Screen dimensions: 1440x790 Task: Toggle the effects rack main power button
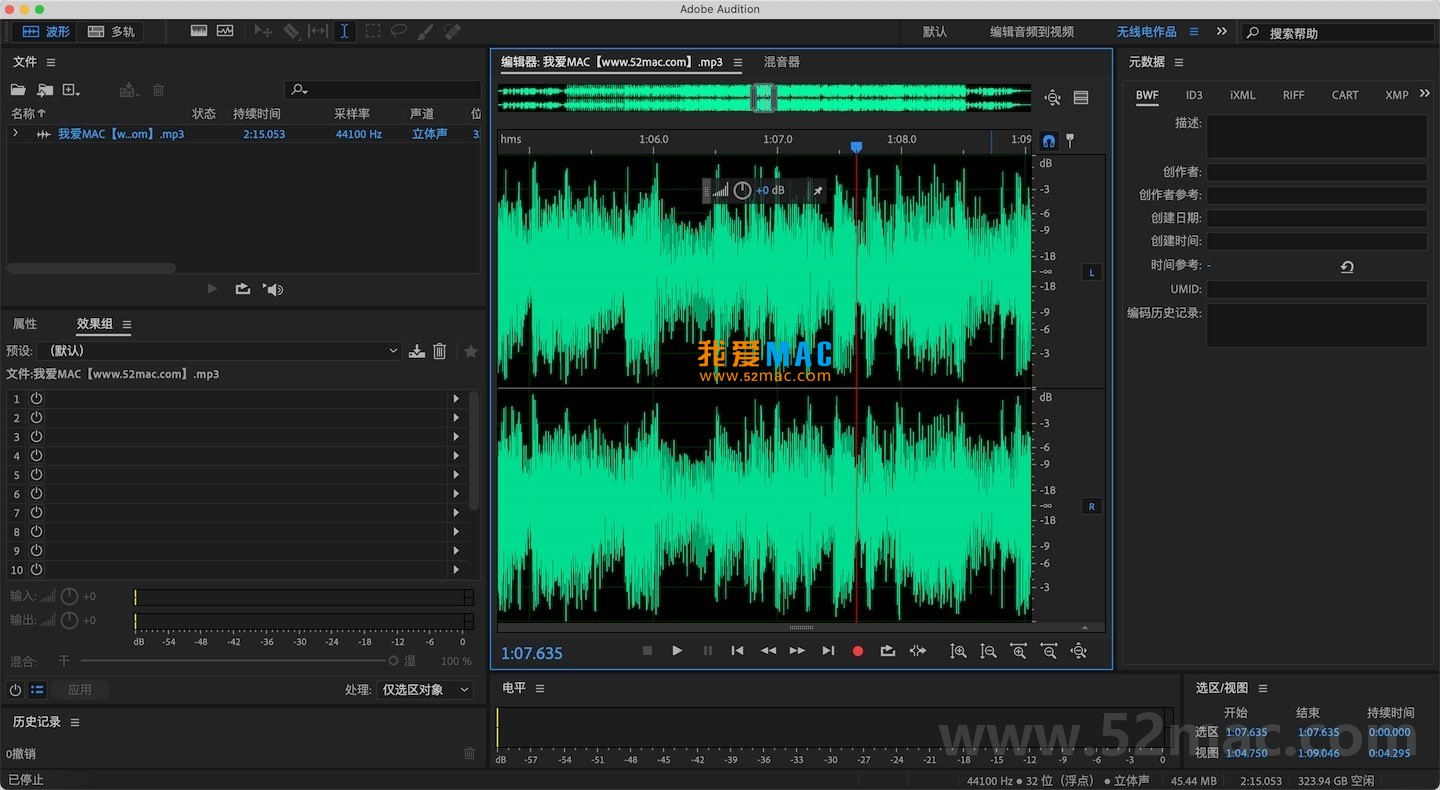(15, 690)
